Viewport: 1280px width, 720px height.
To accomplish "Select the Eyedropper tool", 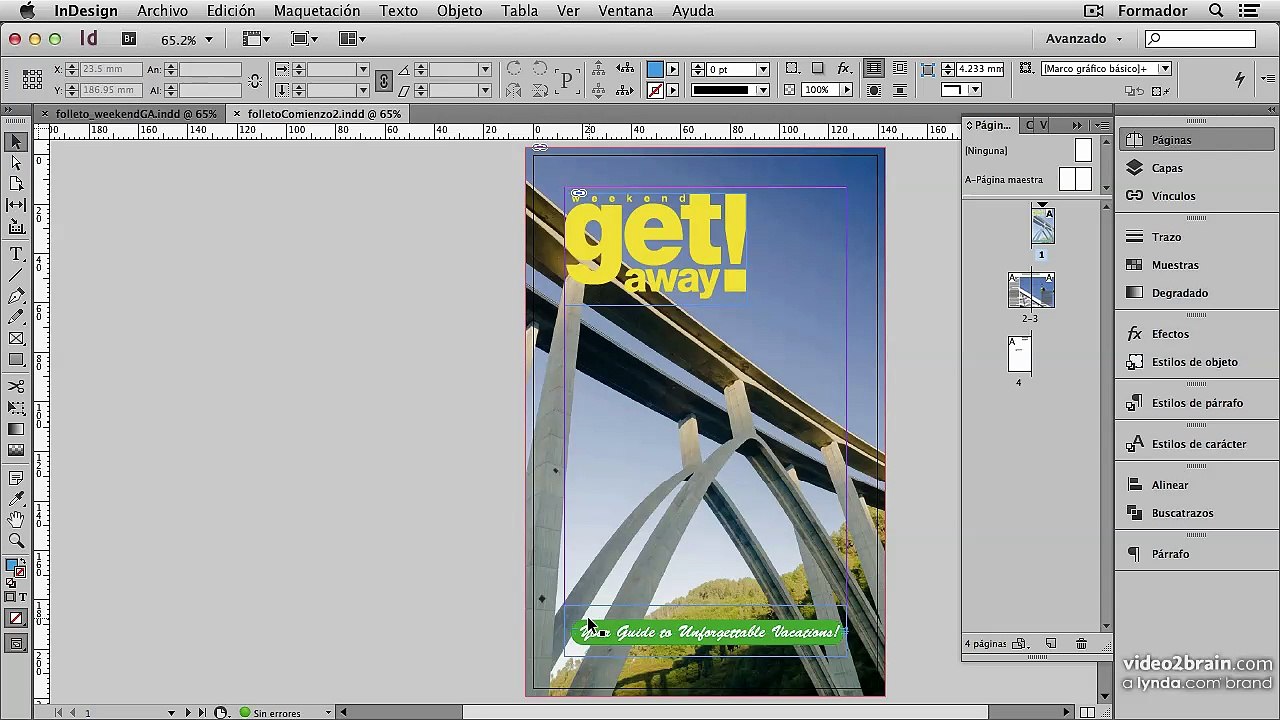I will (16, 499).
